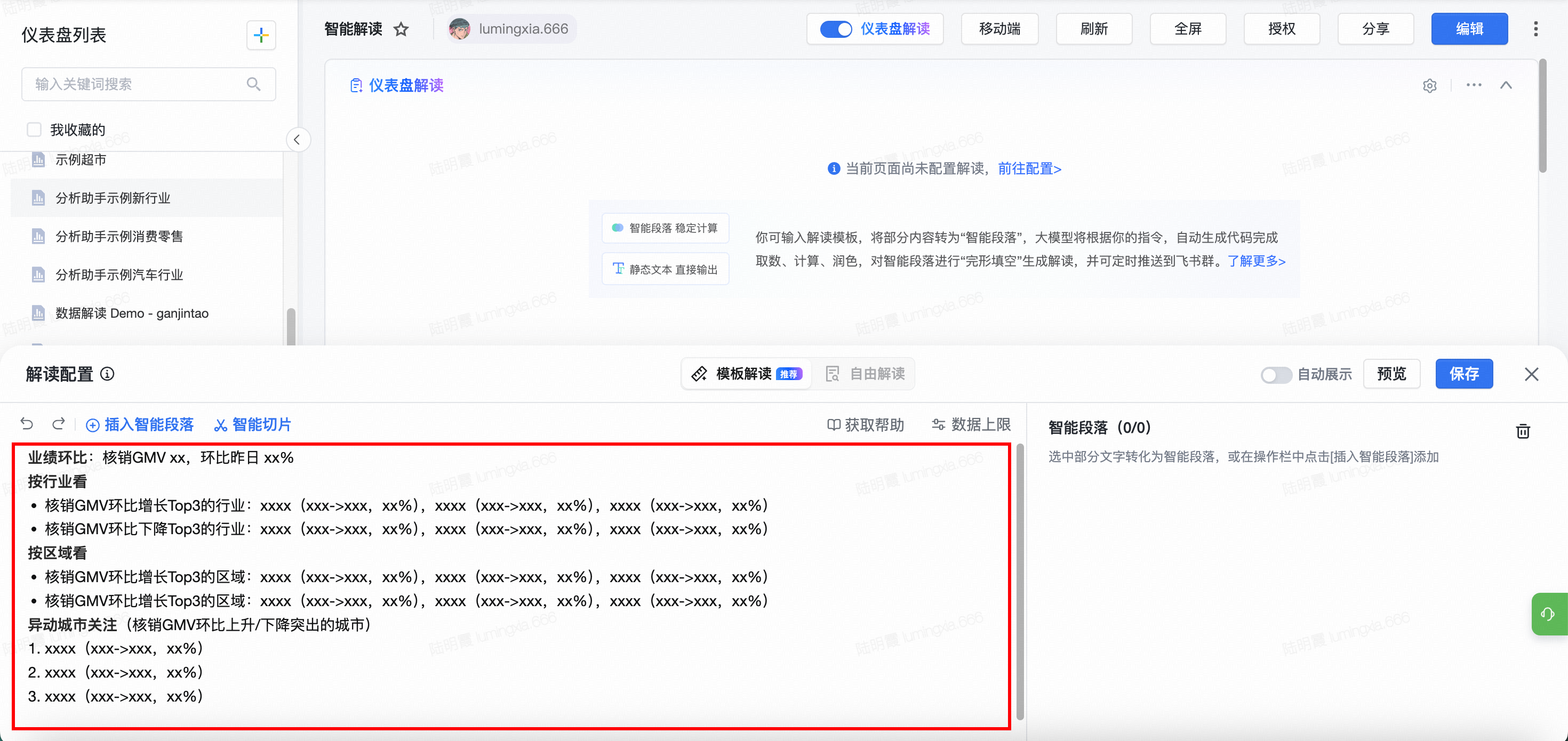The height and width of the screenshot is (741, 1568).
Task: Open the vertical three-dot more menu
Action: (1536, 29)
